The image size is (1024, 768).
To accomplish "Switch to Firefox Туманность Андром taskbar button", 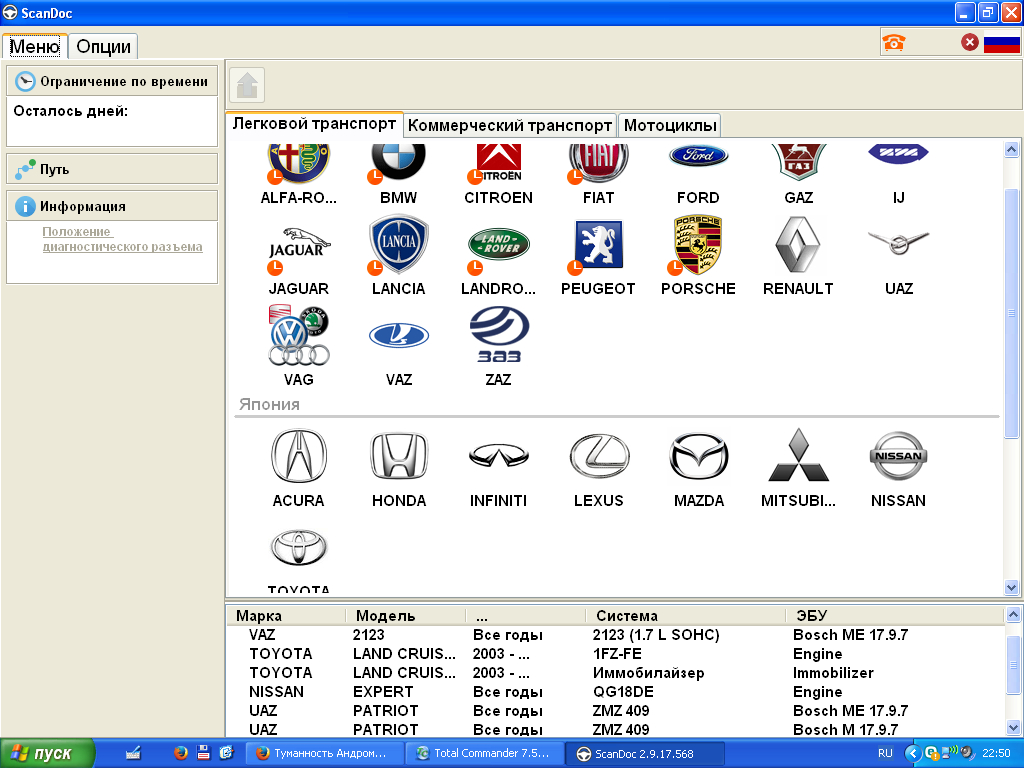I will click(x=326, y=754).
